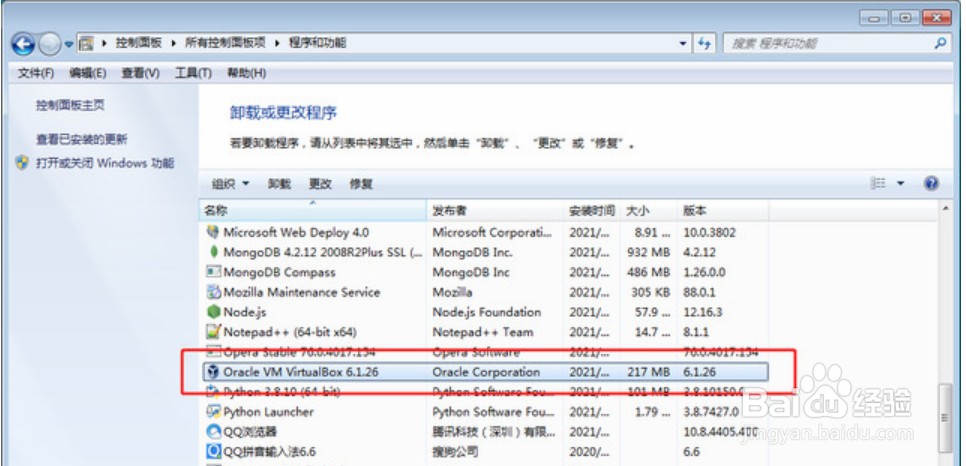The height and width of the screenshot is (466, 966).
Task: Select the Python 3.8.10 icon
Action: click(213, 391)
